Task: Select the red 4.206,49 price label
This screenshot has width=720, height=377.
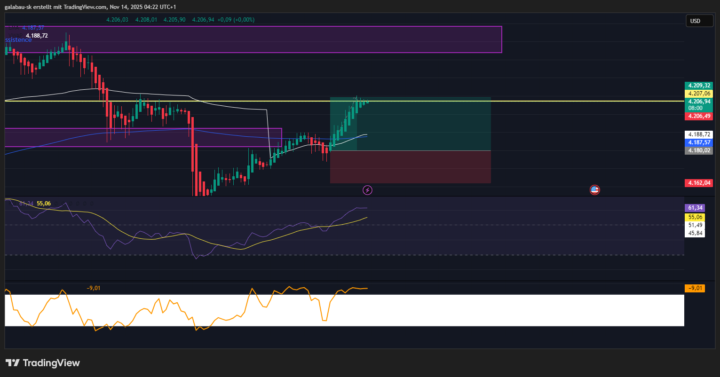Action: (699, 117)
